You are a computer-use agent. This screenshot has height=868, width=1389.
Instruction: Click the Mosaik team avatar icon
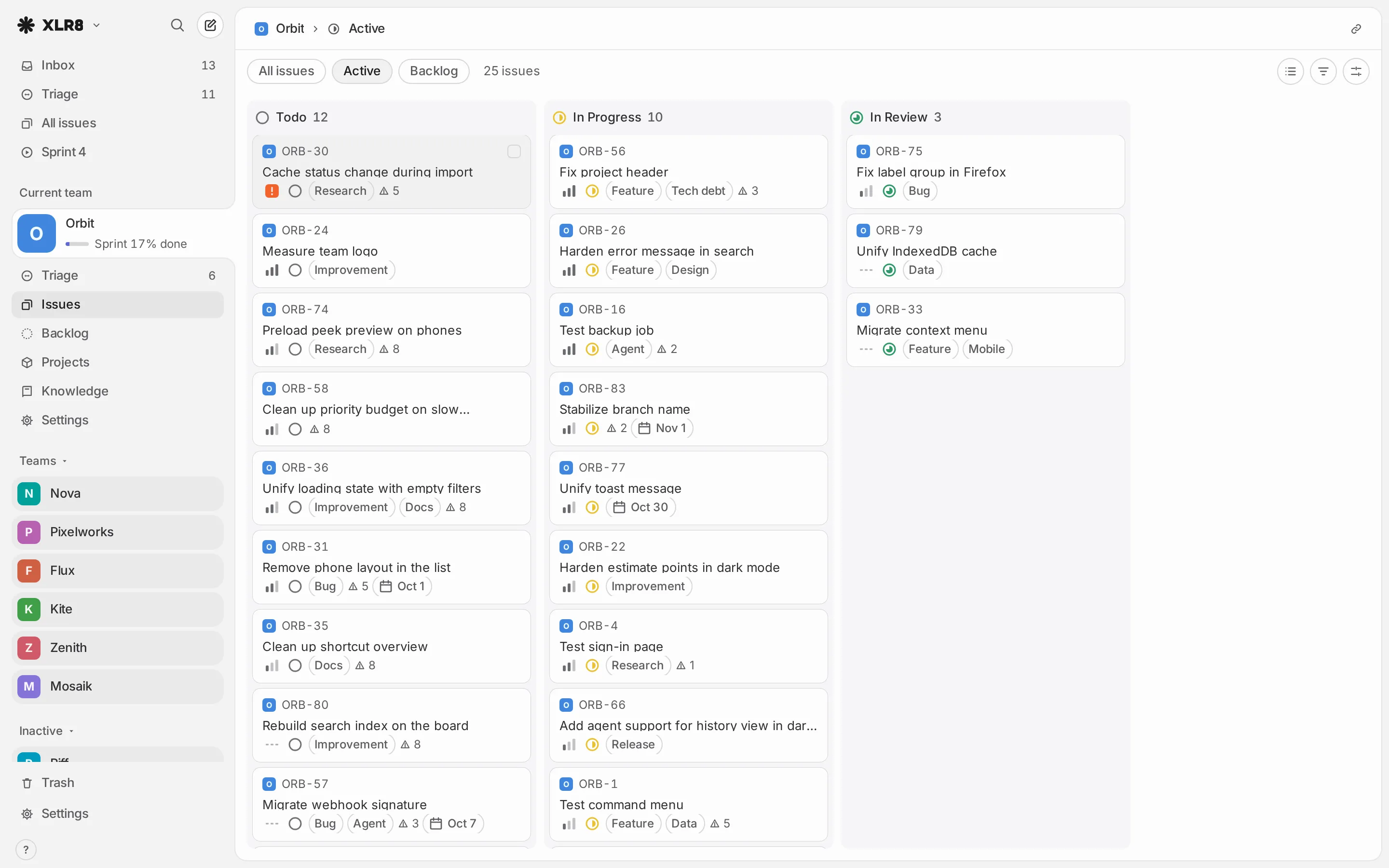[29, 687]
